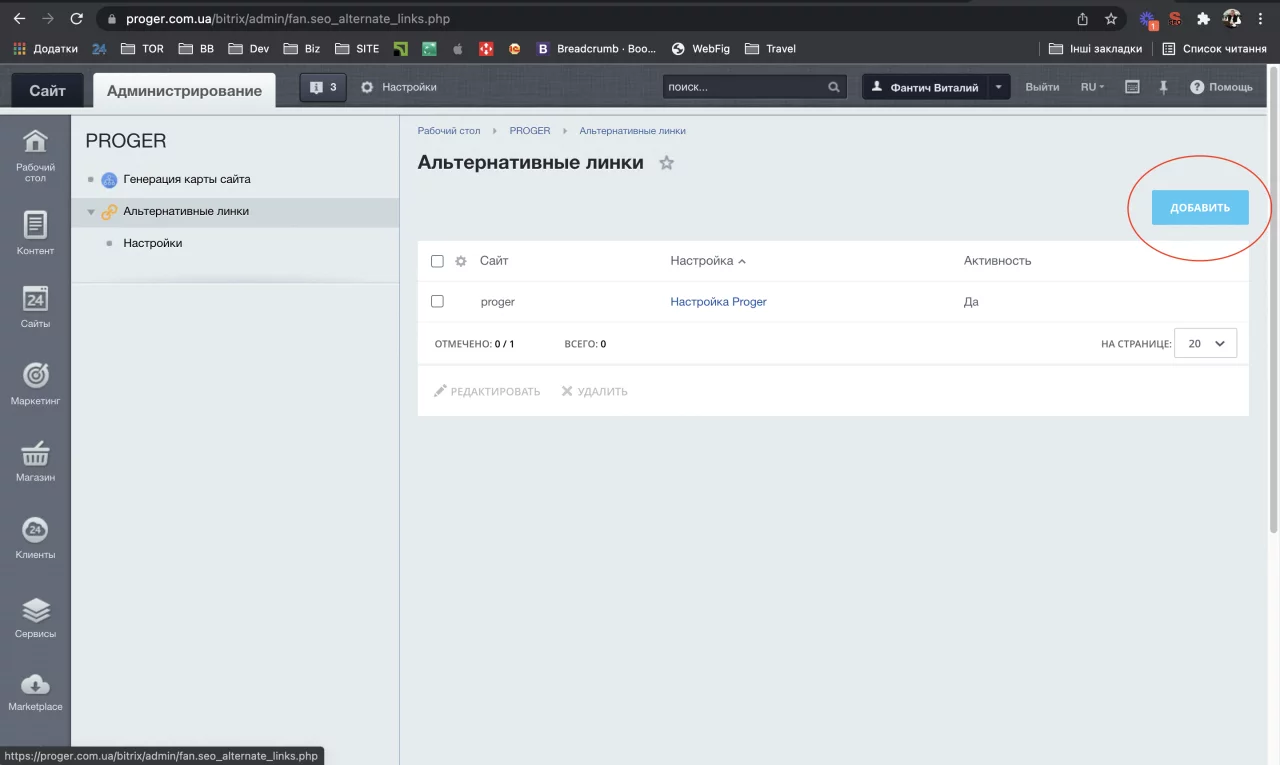This screenshot has width=1280, height=765.
Task: Open the Настройка Proger link
Action: pyautogui.click(x=718, y=301)
